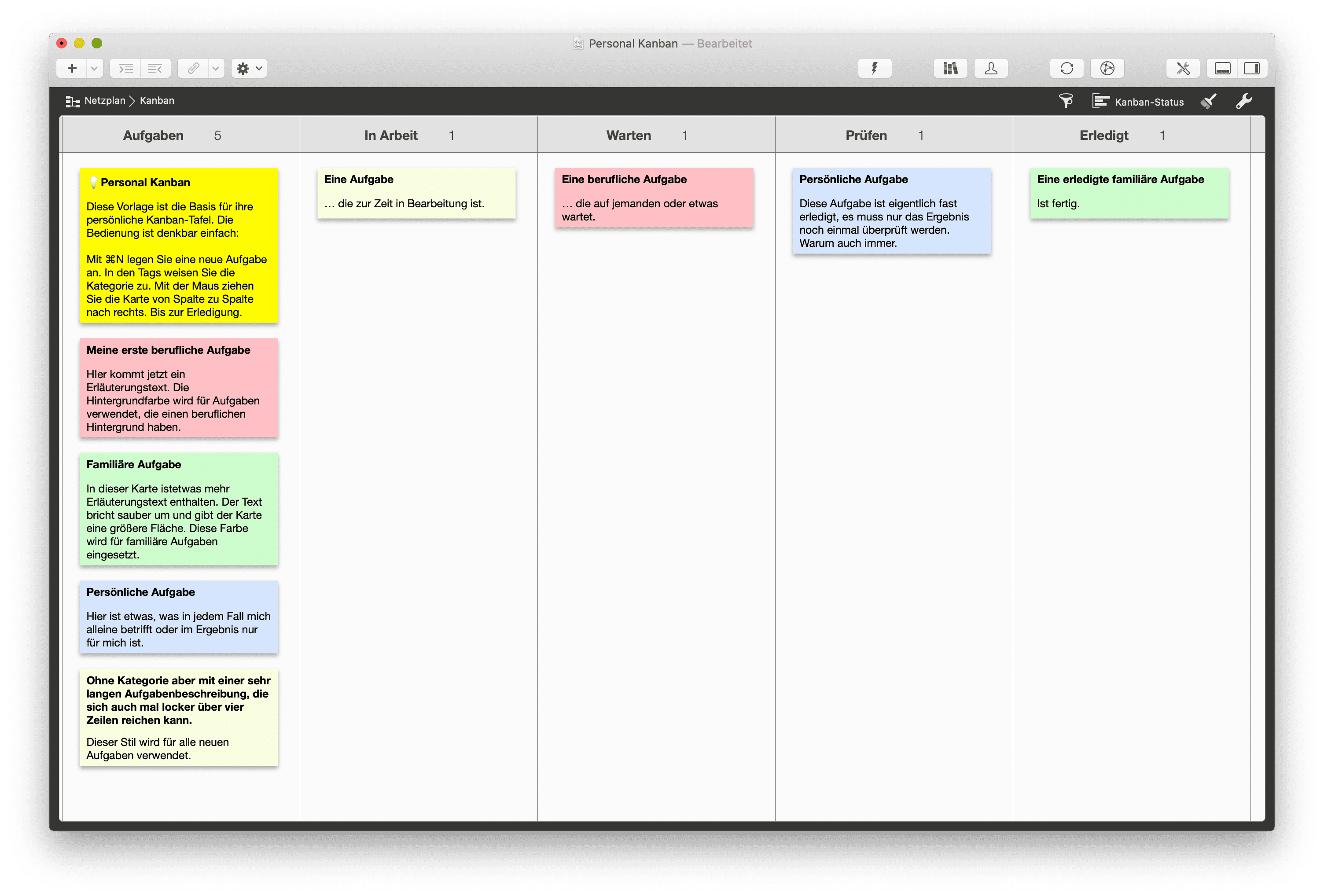This screenshot has height=896, width=1324.
Task: Open the Kanban-Status grouping selector
Action: [x=1138, y=101]
